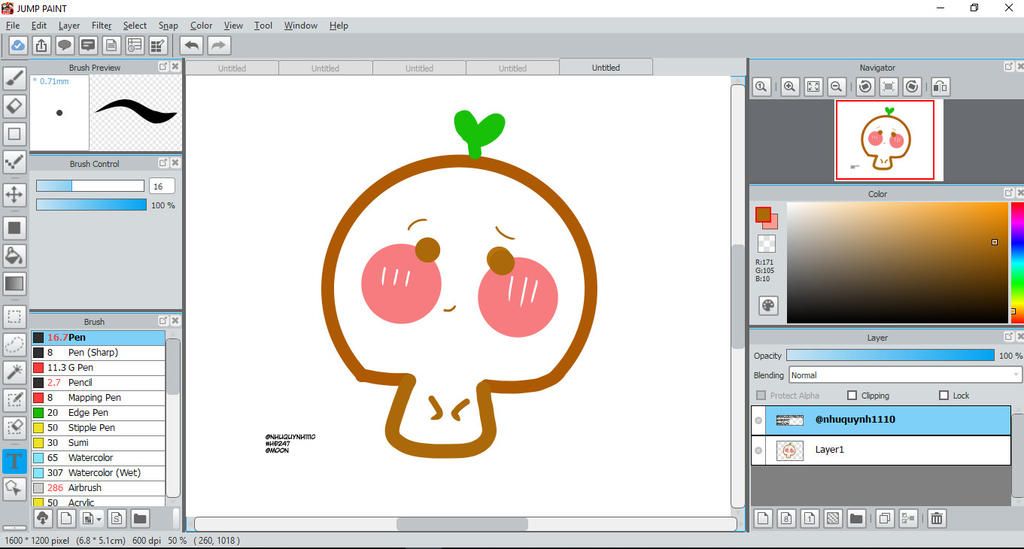Select the Move tool

tap(14, 194)
